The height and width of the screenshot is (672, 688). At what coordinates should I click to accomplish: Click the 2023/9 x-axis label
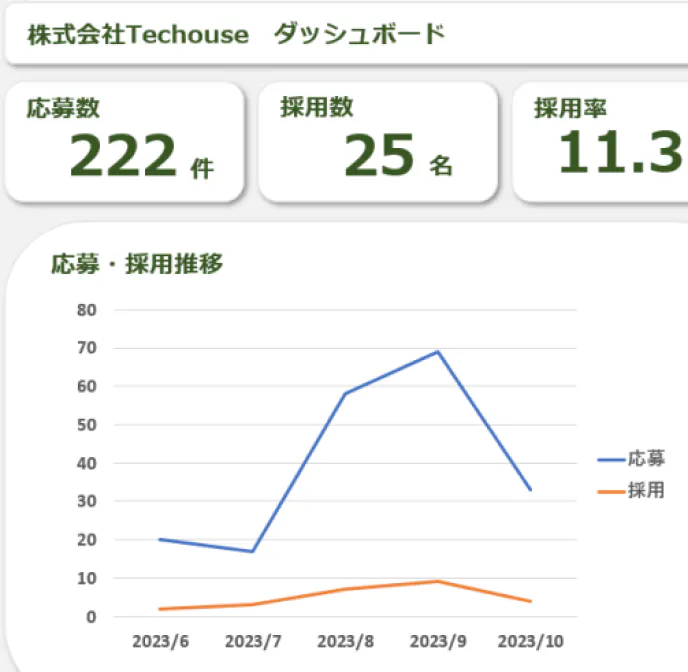[438, 640]
